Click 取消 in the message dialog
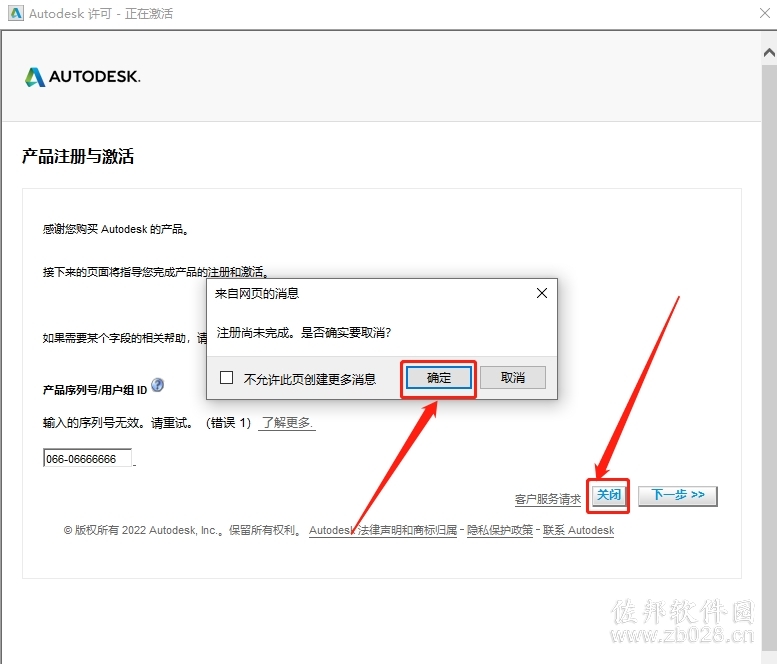The width and height of the screenshot is (778, 664). (x=513, y=378)
